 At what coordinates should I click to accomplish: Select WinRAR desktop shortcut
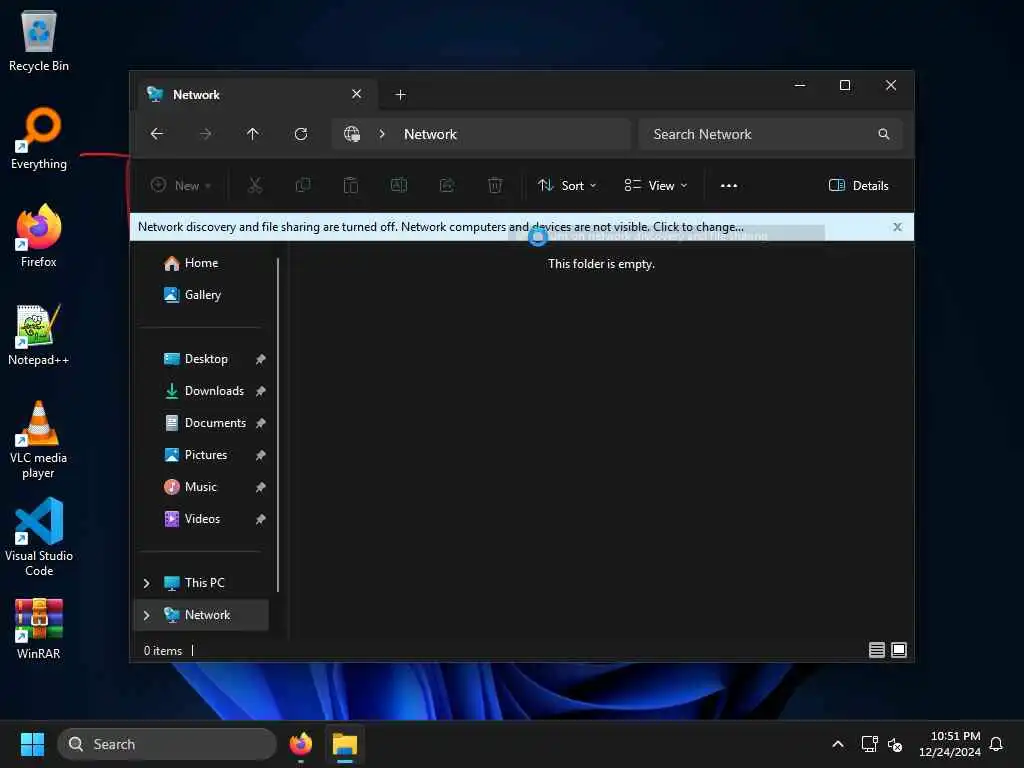39,628
